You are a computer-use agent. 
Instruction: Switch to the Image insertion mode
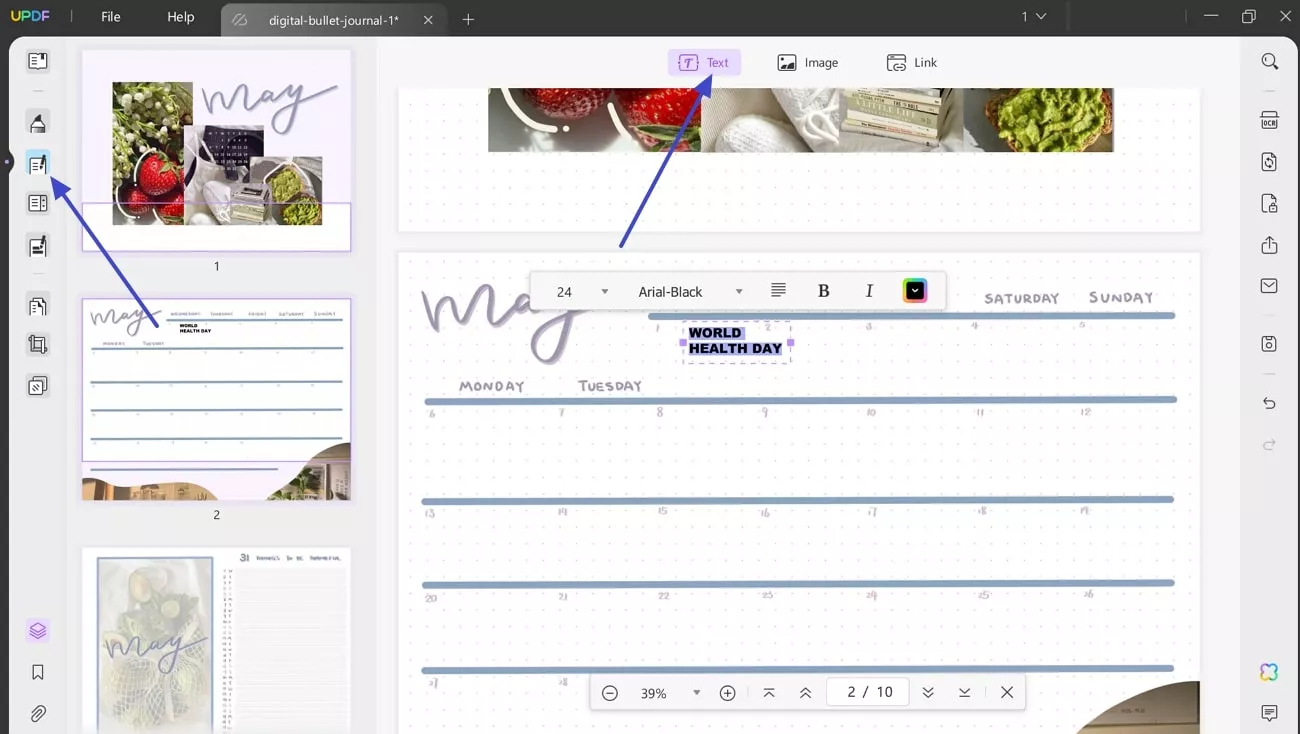(809, 62)
